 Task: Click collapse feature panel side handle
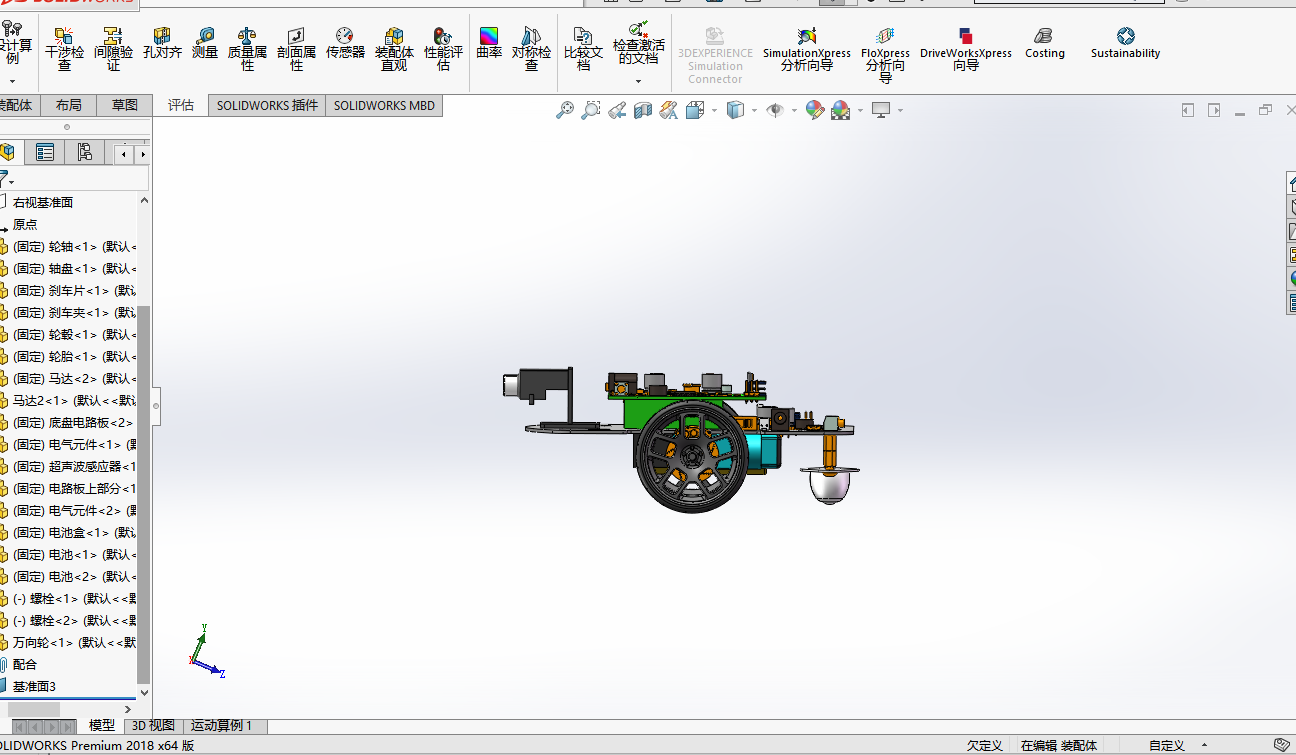[156, 406]
